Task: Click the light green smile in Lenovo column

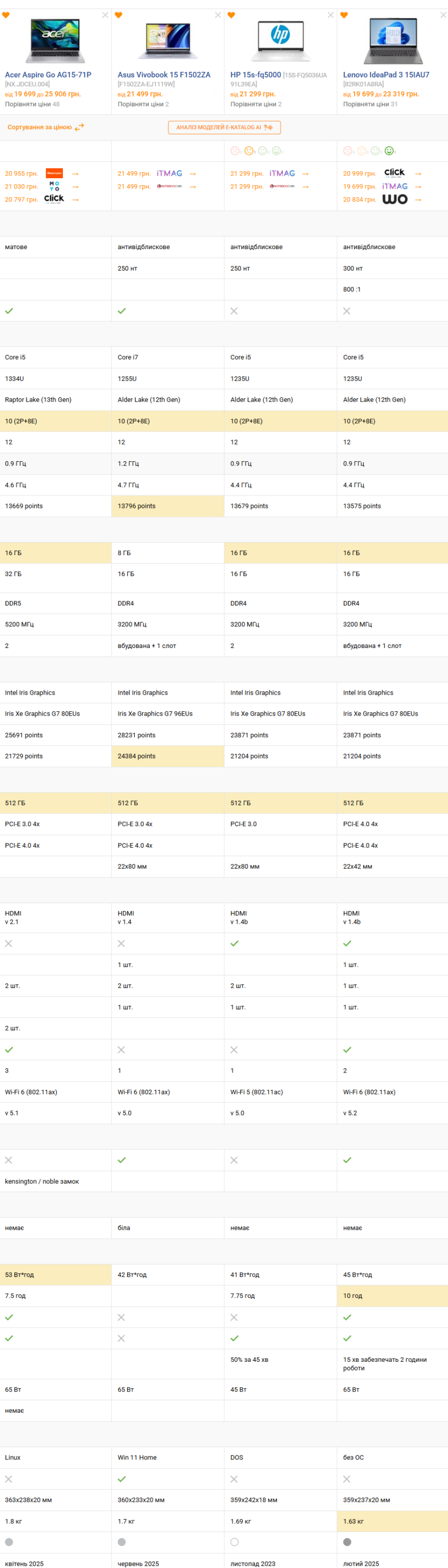Action: point(375,151)
